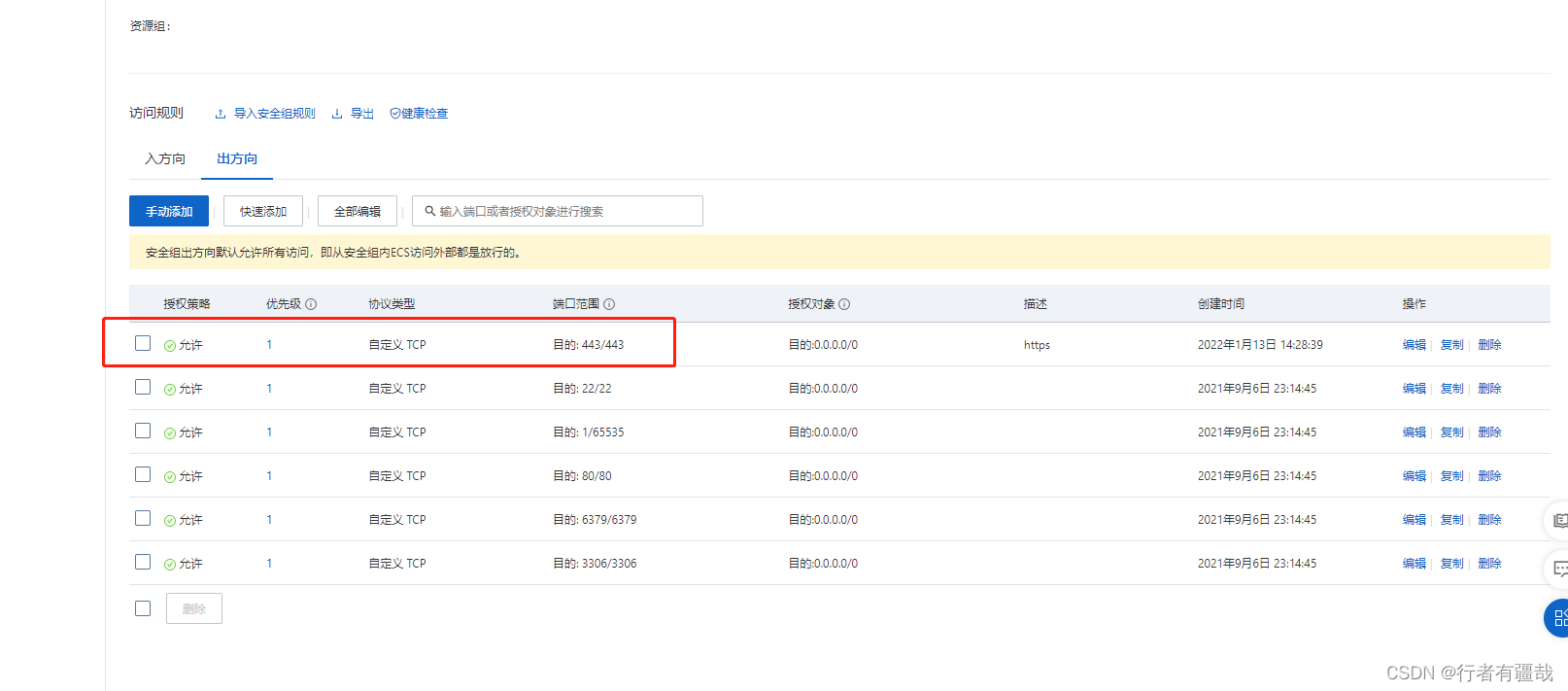Select the 出方向 outbound tab
The height and width of the screenshot is (691, 1568).
237,158
